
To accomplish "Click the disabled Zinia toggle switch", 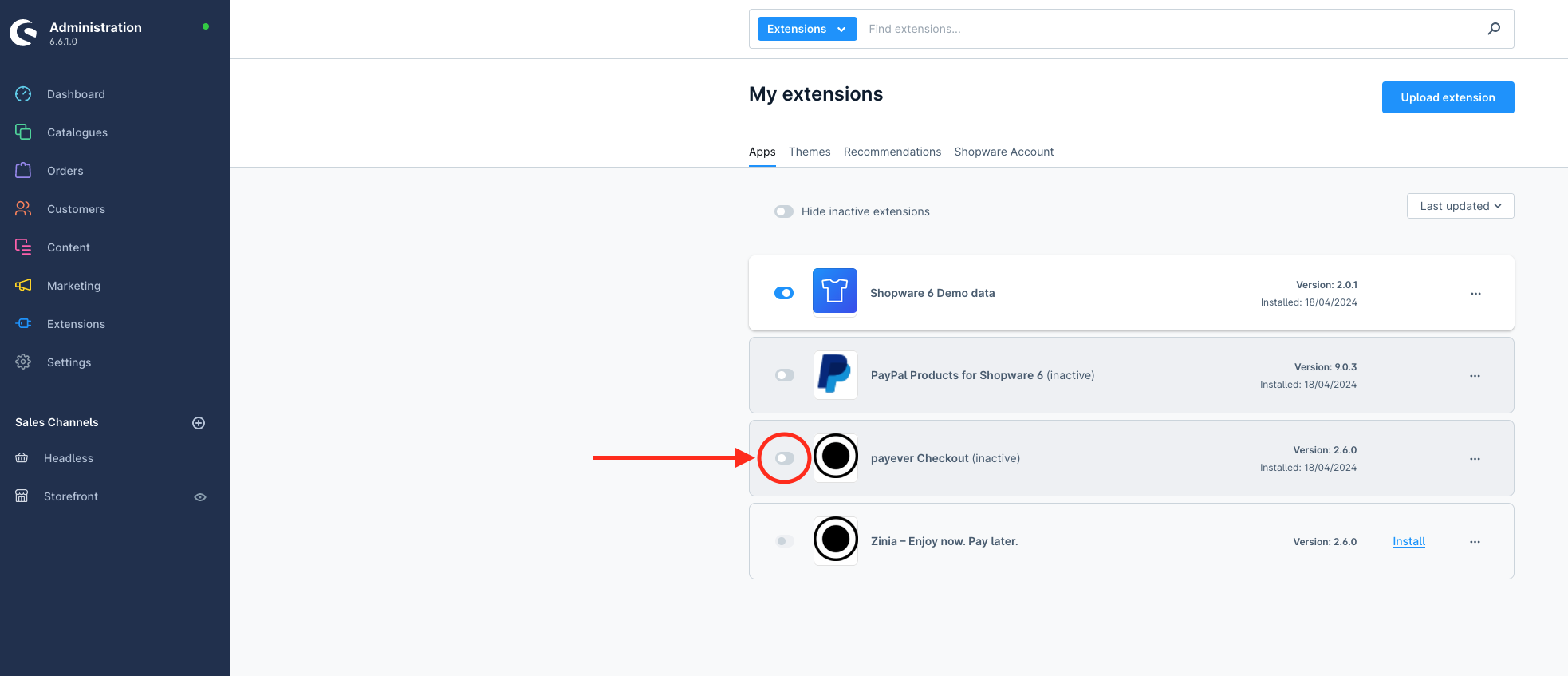I will coord(785,541).
